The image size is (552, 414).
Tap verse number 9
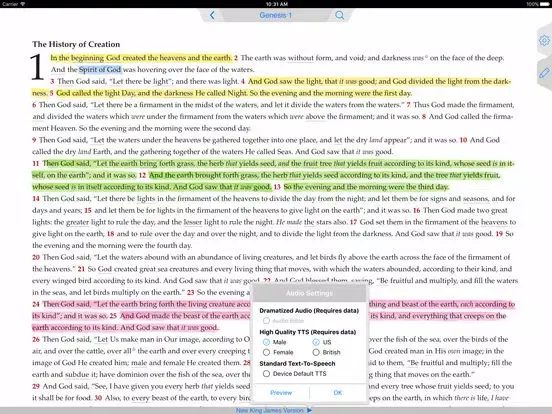coord(34,140)
